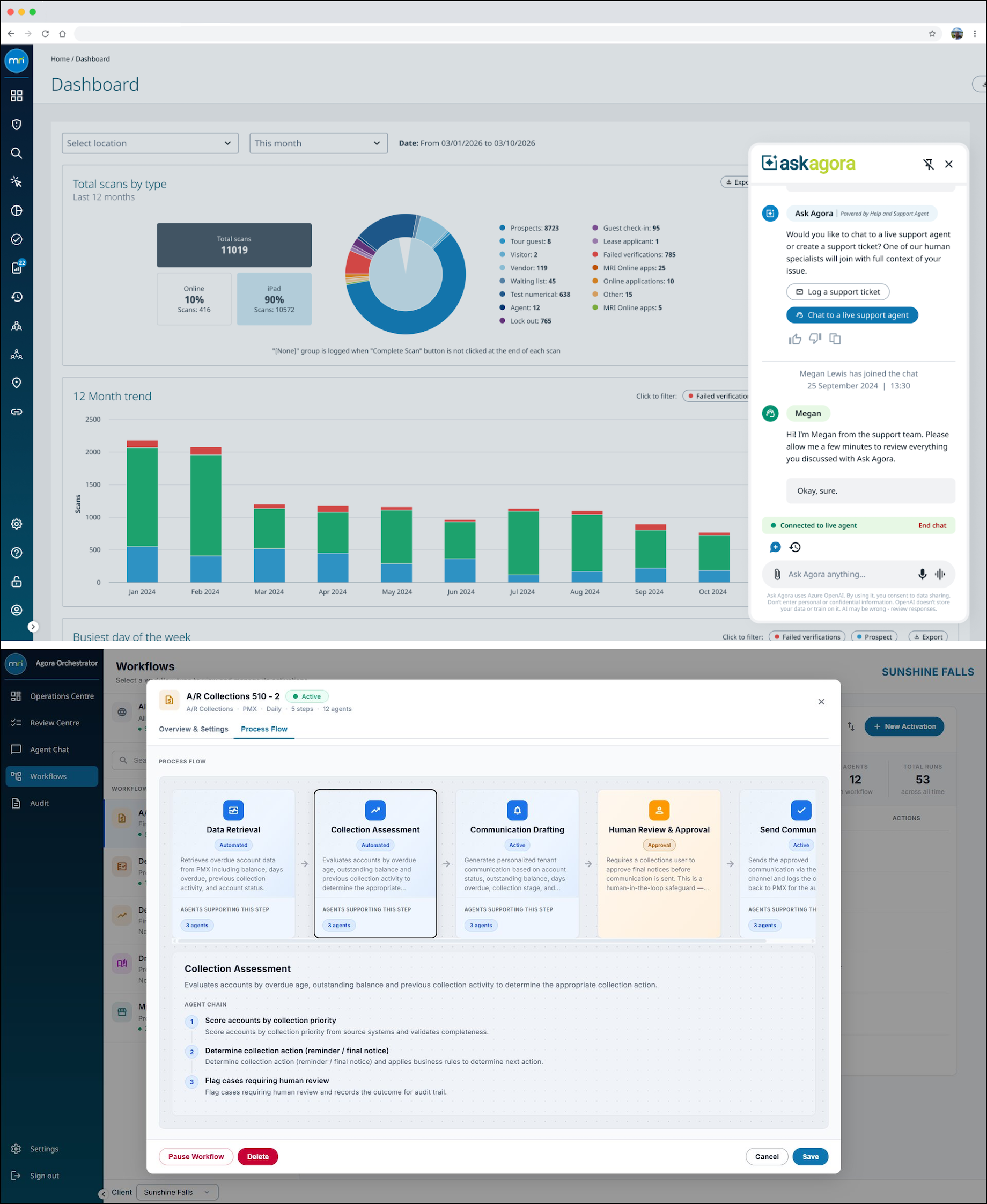
Task: Click the New Activation button
Action: (x=904, y=726)
